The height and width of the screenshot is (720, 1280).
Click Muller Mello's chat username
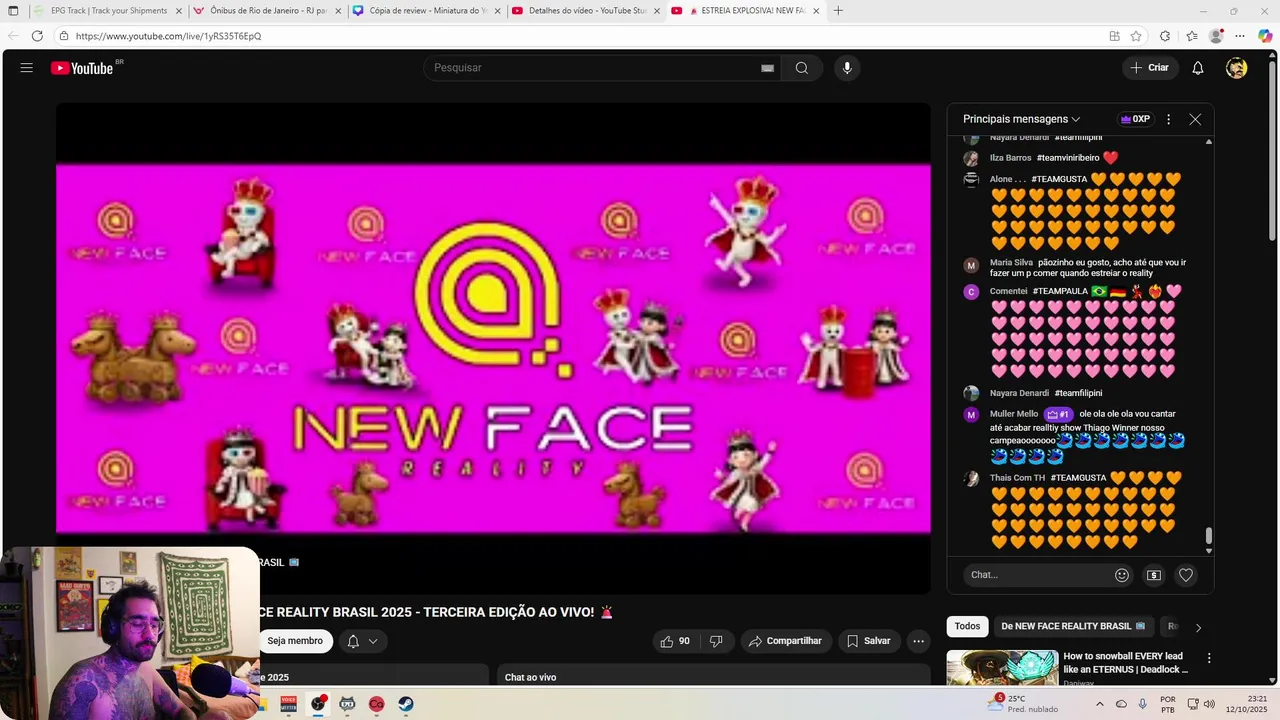(x=1014, y=414)
